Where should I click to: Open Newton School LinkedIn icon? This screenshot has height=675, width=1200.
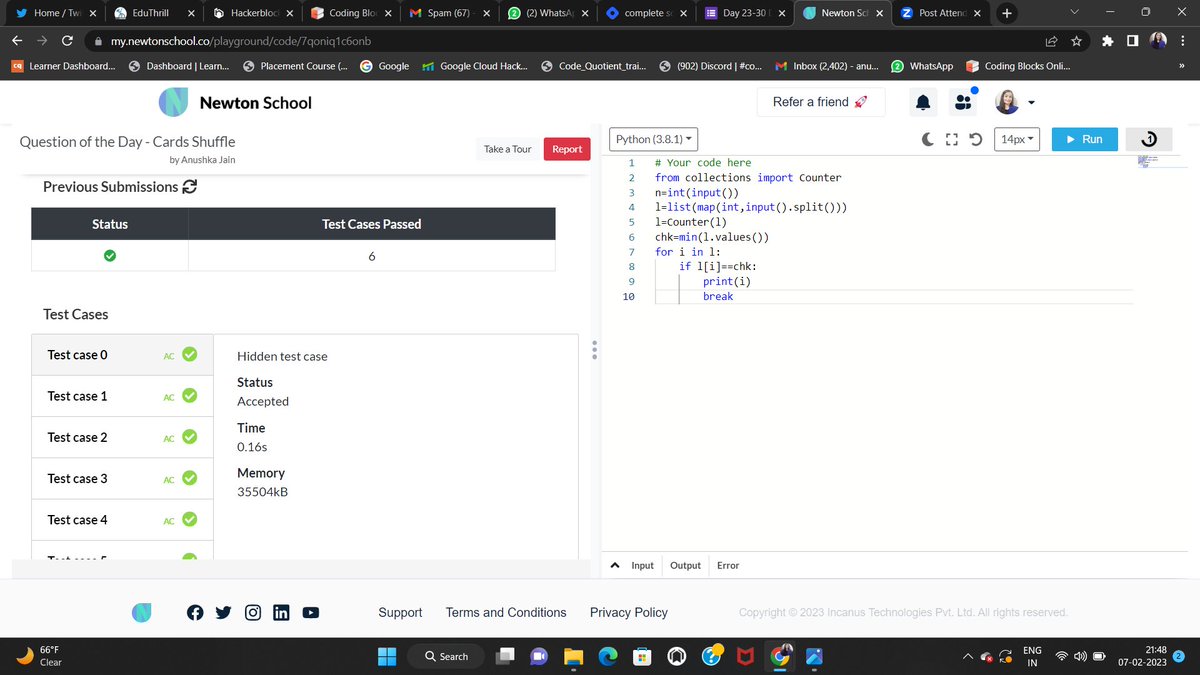tap(281, 612)
